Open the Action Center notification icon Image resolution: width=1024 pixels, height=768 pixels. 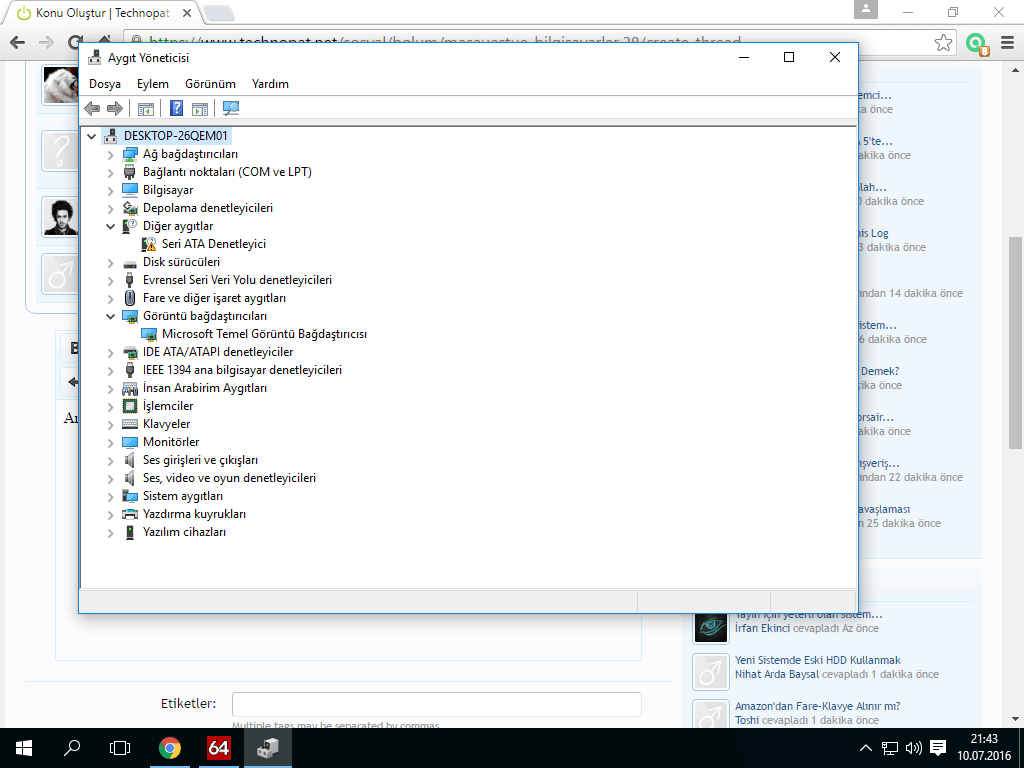click(x=938, y=748)
